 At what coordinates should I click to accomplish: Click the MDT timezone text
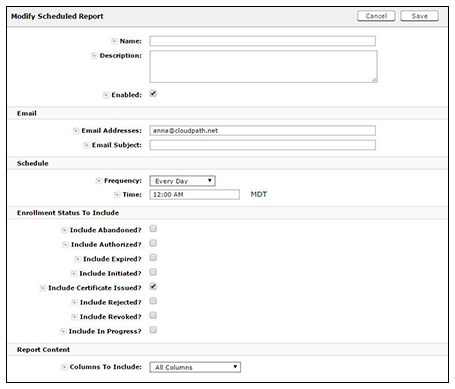(x=259, y=194)
